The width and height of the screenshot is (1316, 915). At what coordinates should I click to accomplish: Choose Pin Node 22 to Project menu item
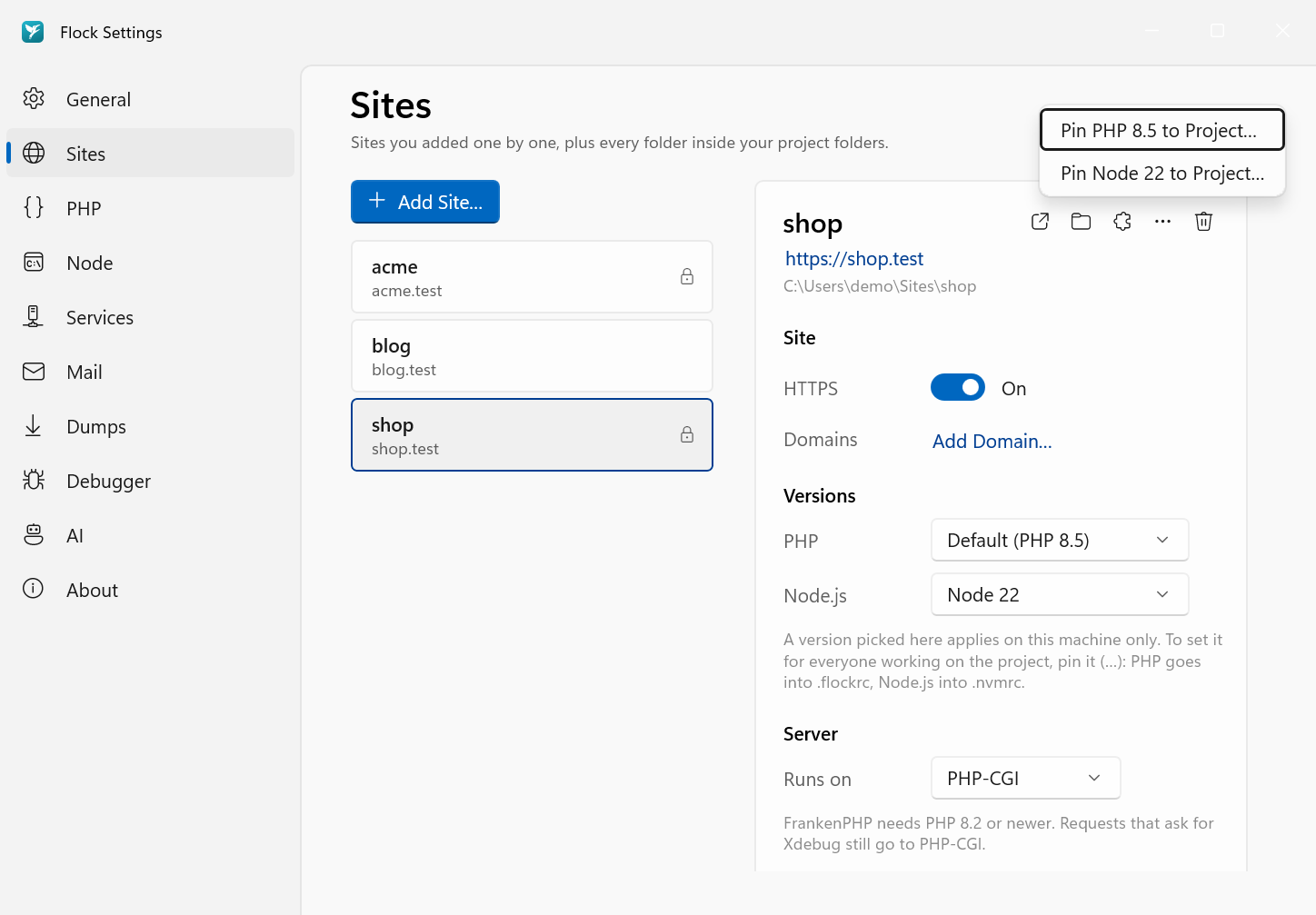coord(1162,174)
